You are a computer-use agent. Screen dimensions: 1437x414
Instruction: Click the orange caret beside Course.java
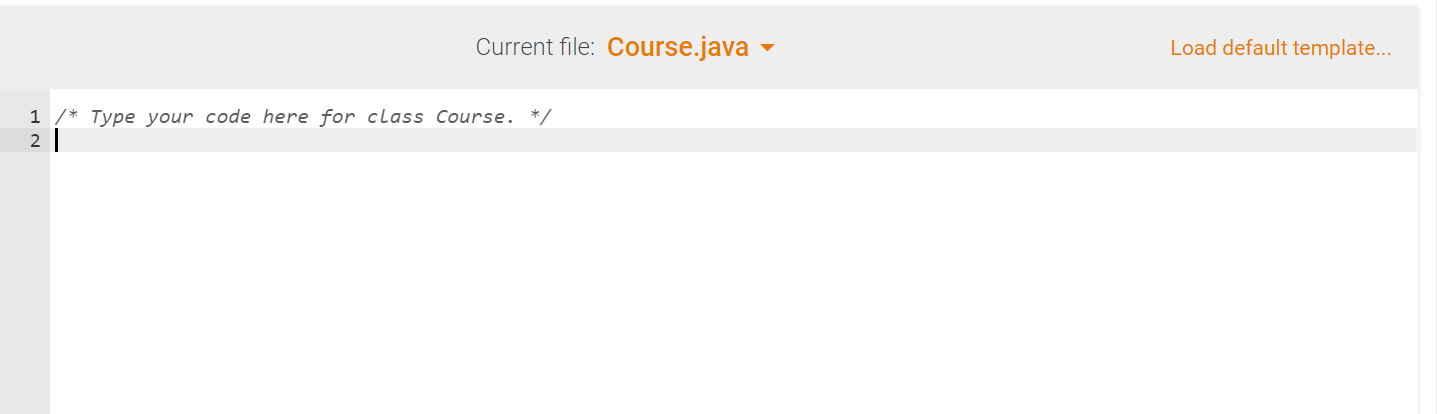point(767,48)
